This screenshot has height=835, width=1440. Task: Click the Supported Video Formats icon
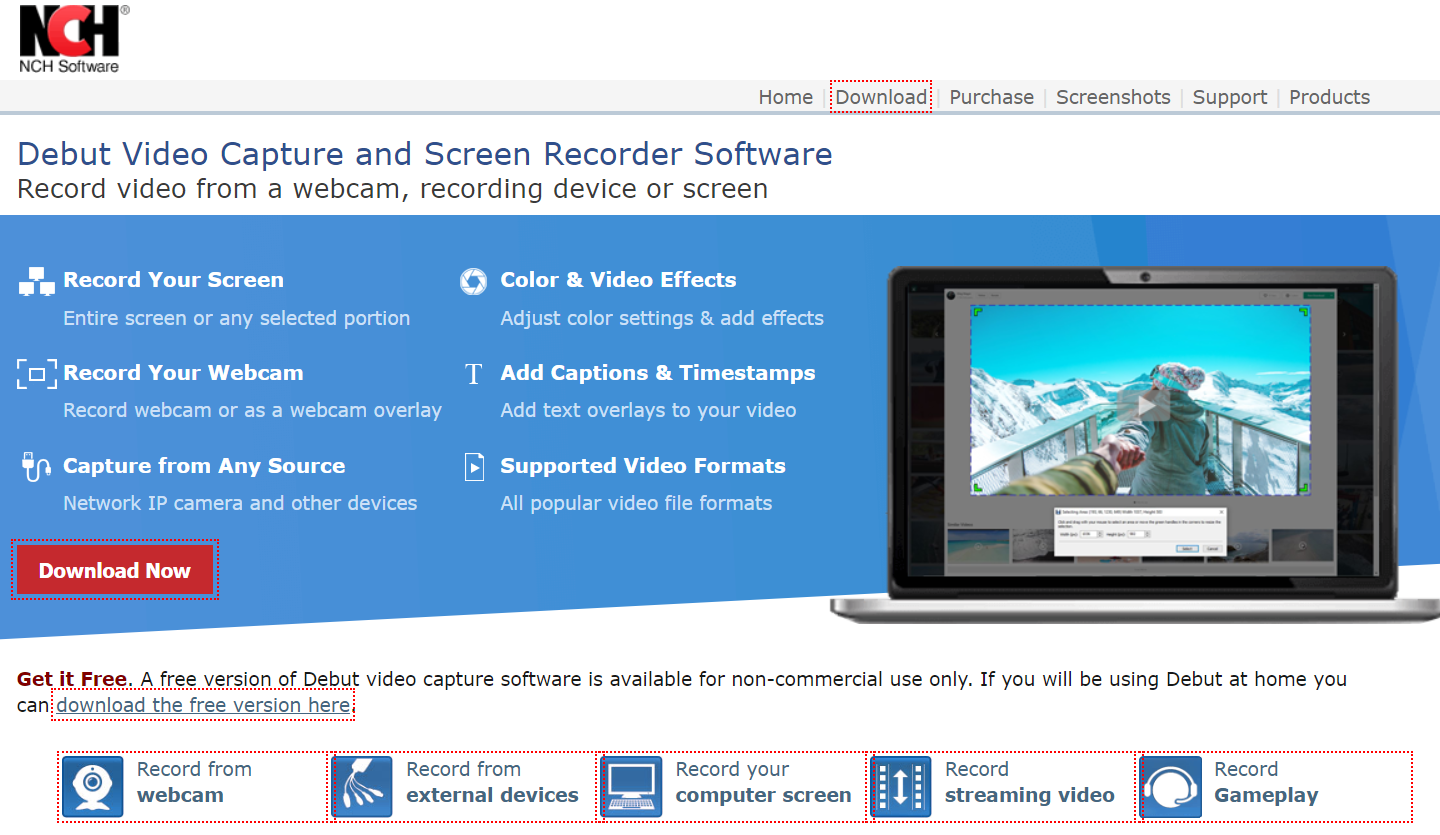click(x=473, y=466)
